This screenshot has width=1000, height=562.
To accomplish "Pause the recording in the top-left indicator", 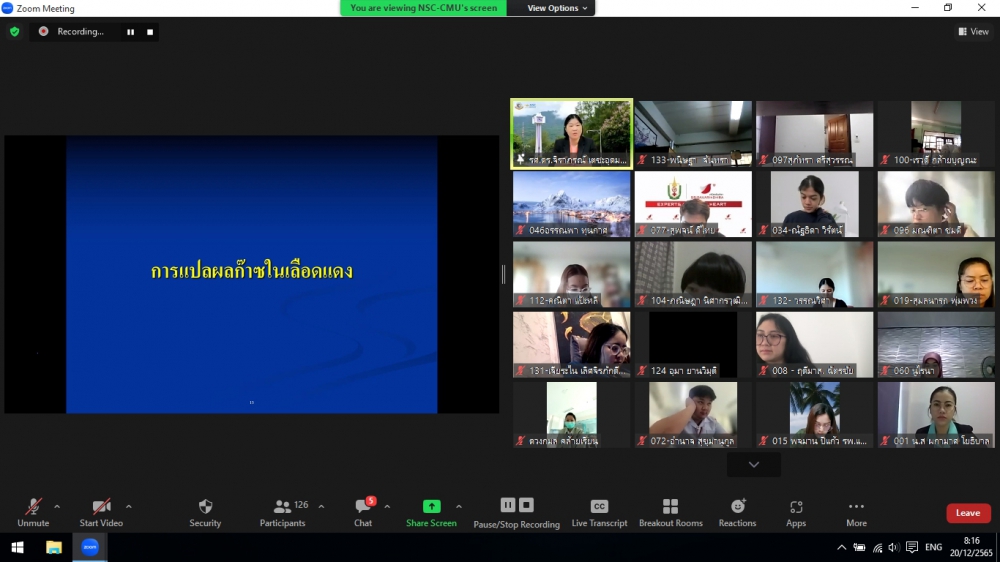I will [x=130, y=32].
